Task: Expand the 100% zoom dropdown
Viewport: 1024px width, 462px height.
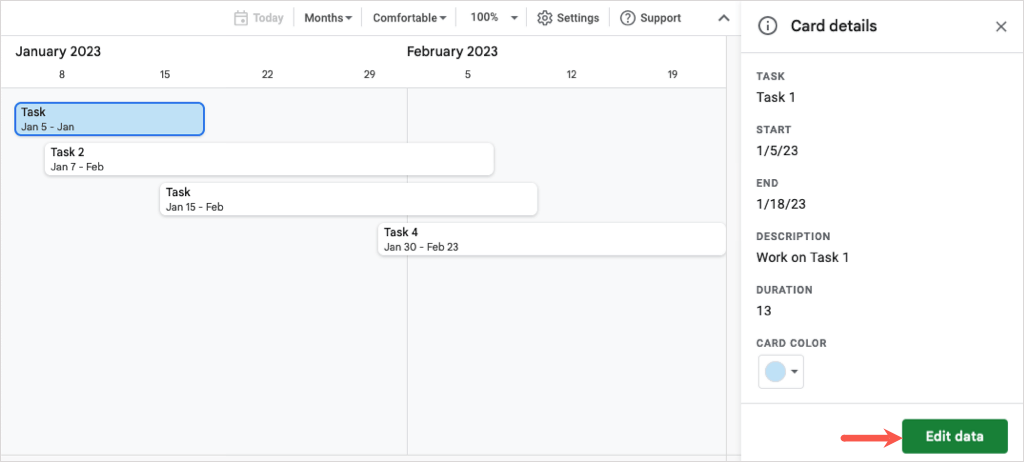Action: [513, 18]
